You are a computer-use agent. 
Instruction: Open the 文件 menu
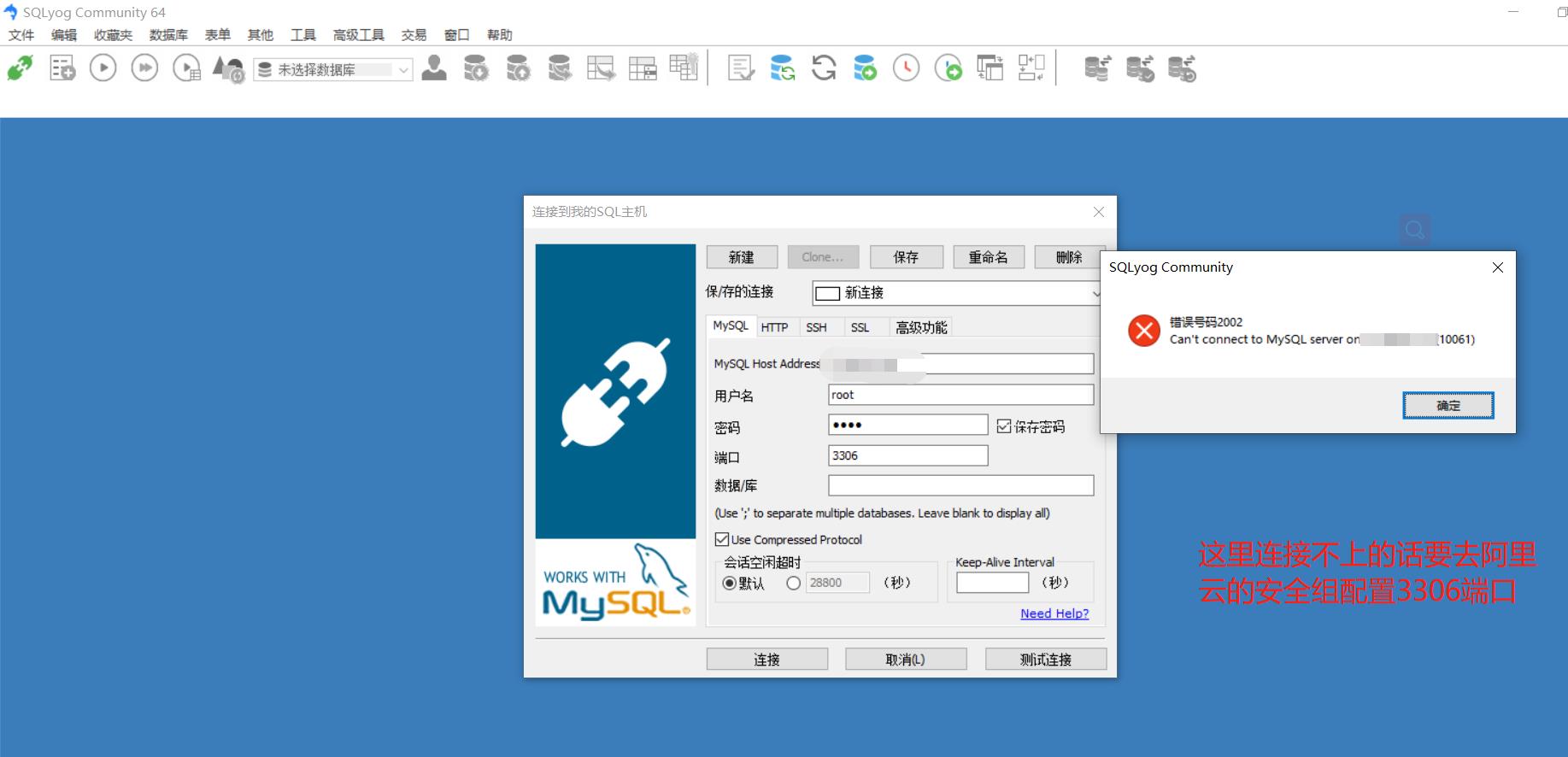[21, 35]
